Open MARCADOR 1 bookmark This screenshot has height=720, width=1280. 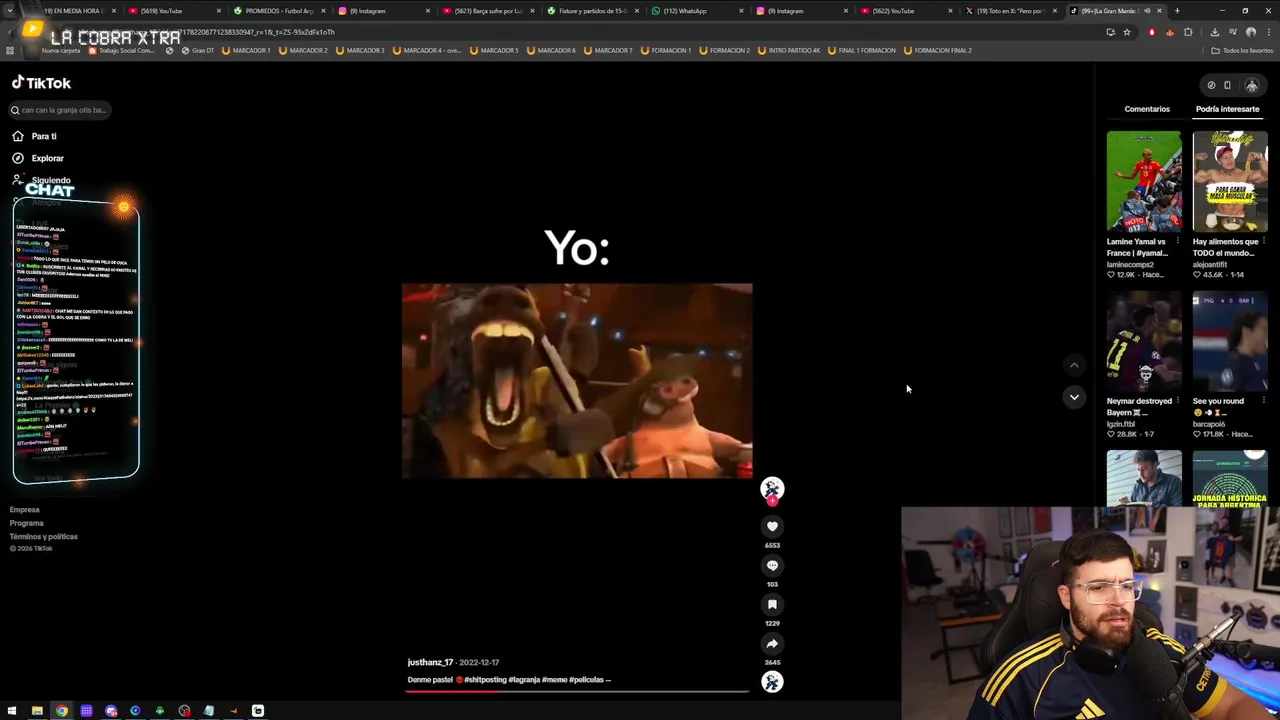pyautogui.click(x=246, y=50)
